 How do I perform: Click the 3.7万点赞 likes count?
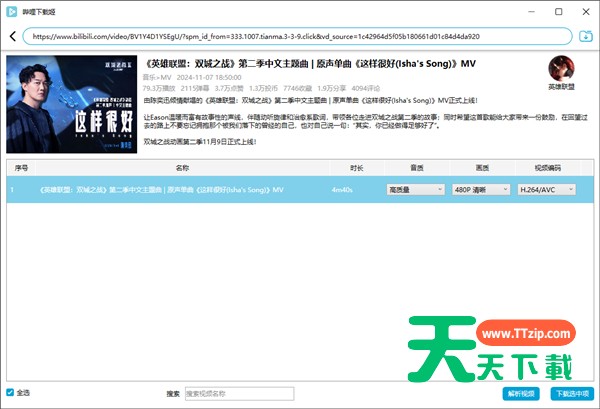coord(229,88)
